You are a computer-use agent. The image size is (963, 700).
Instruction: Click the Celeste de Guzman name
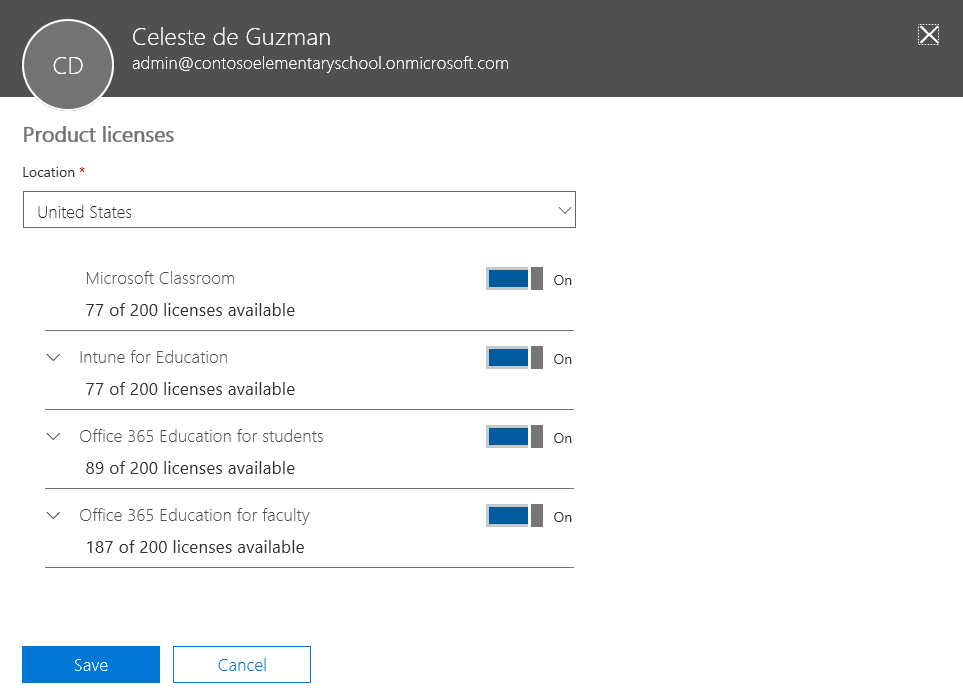(232, 37)
